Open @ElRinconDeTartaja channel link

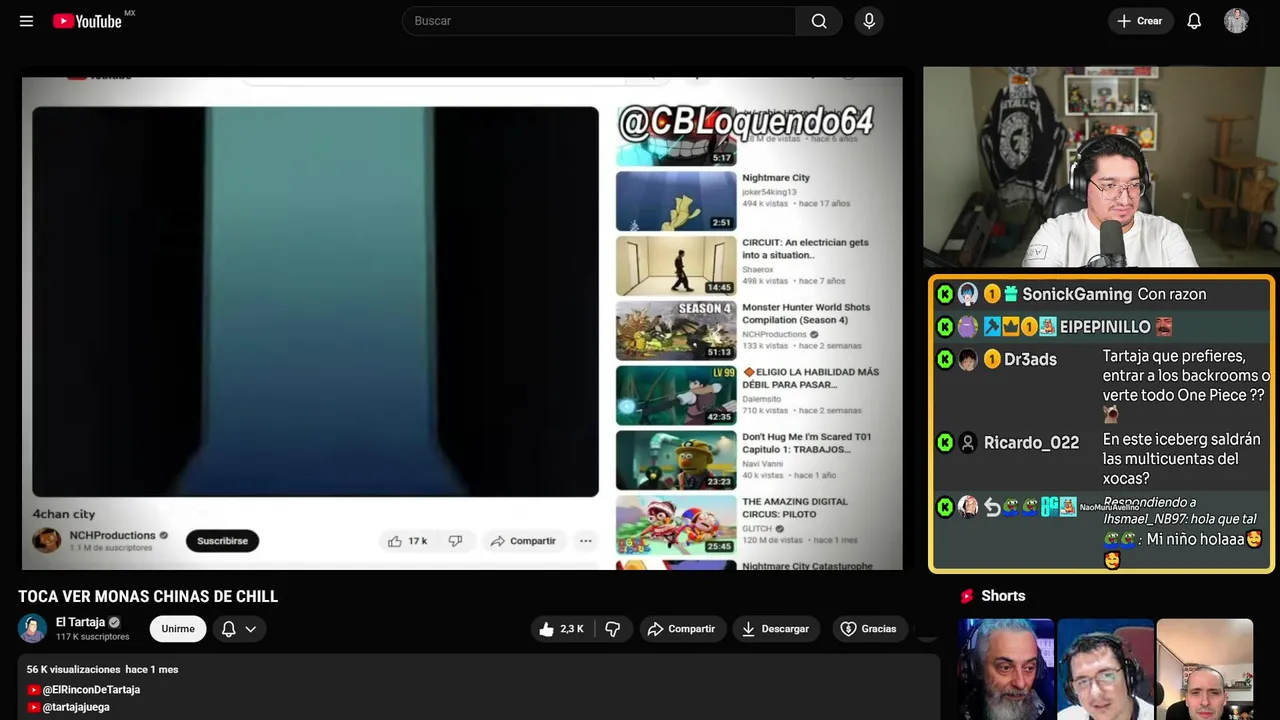click(91, 690)
